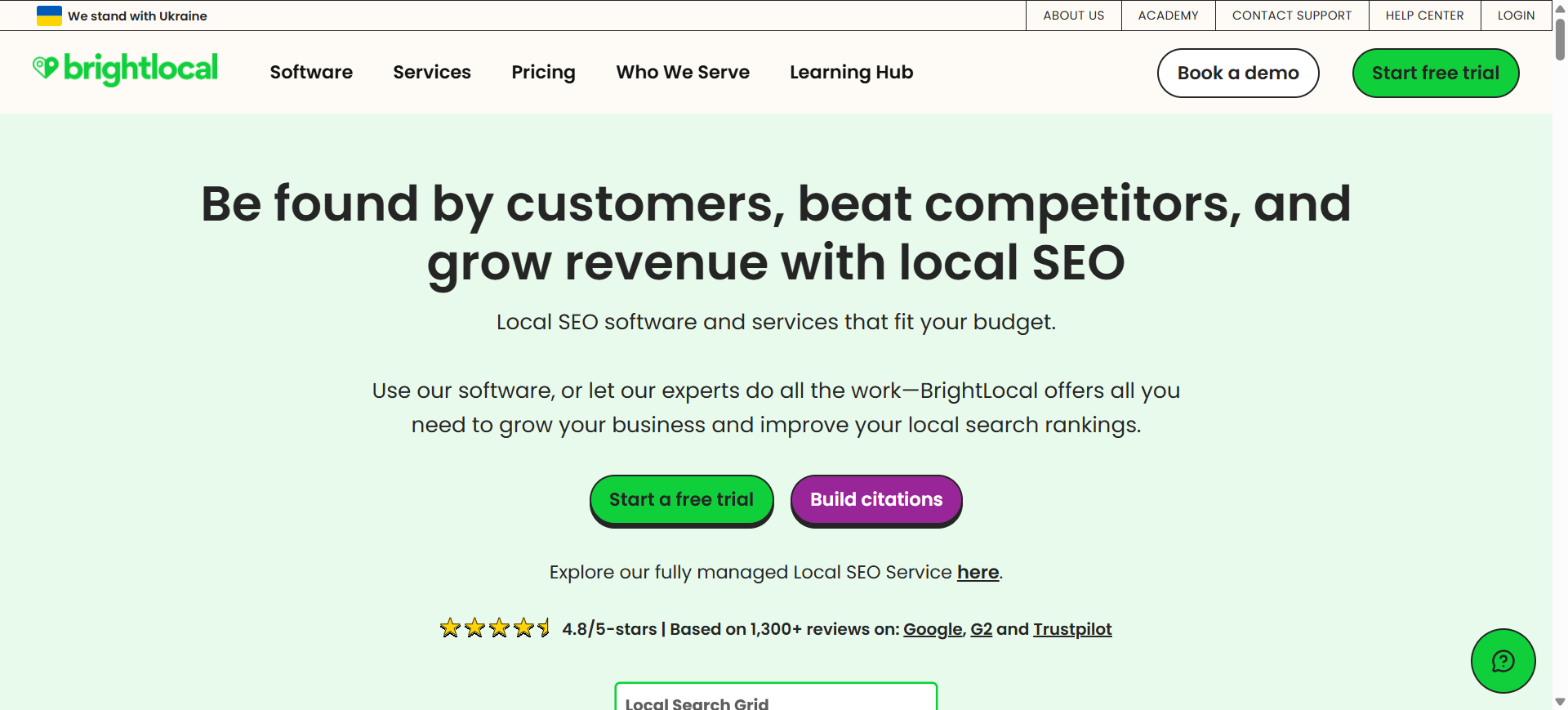Click the Ukraine flag icon

(x=49, y=16)
